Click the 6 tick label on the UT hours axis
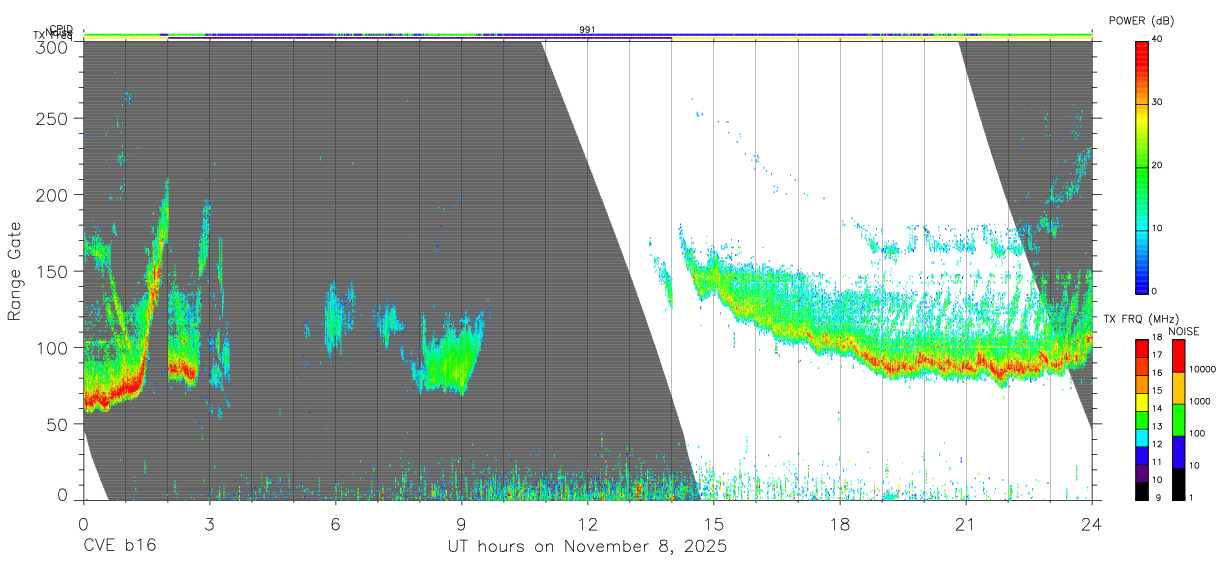 [x=335, y=523]
